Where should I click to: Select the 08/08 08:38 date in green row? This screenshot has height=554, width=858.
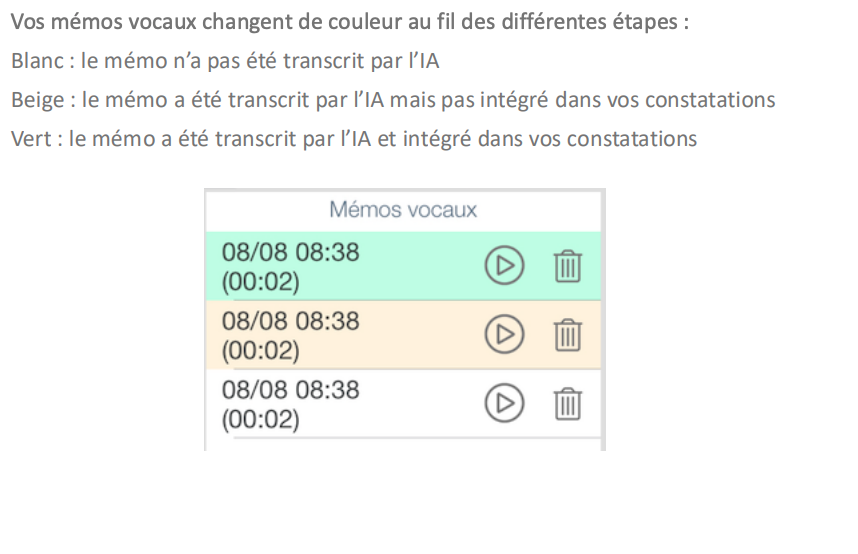(x=290, y=253)
